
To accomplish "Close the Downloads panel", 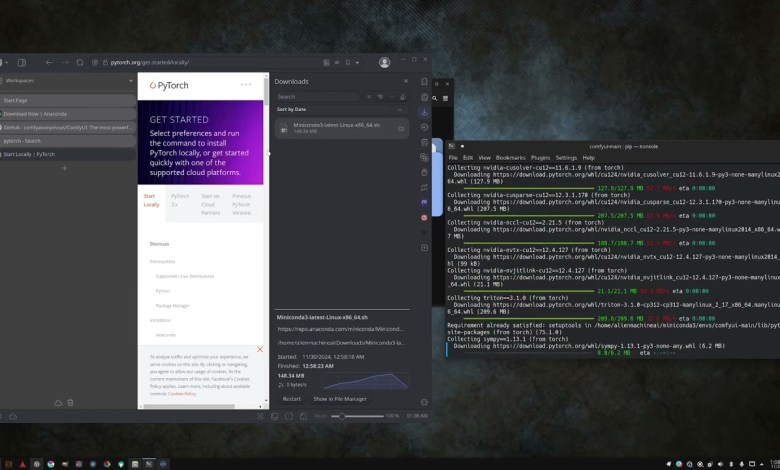I will click(x=406, y=81).
